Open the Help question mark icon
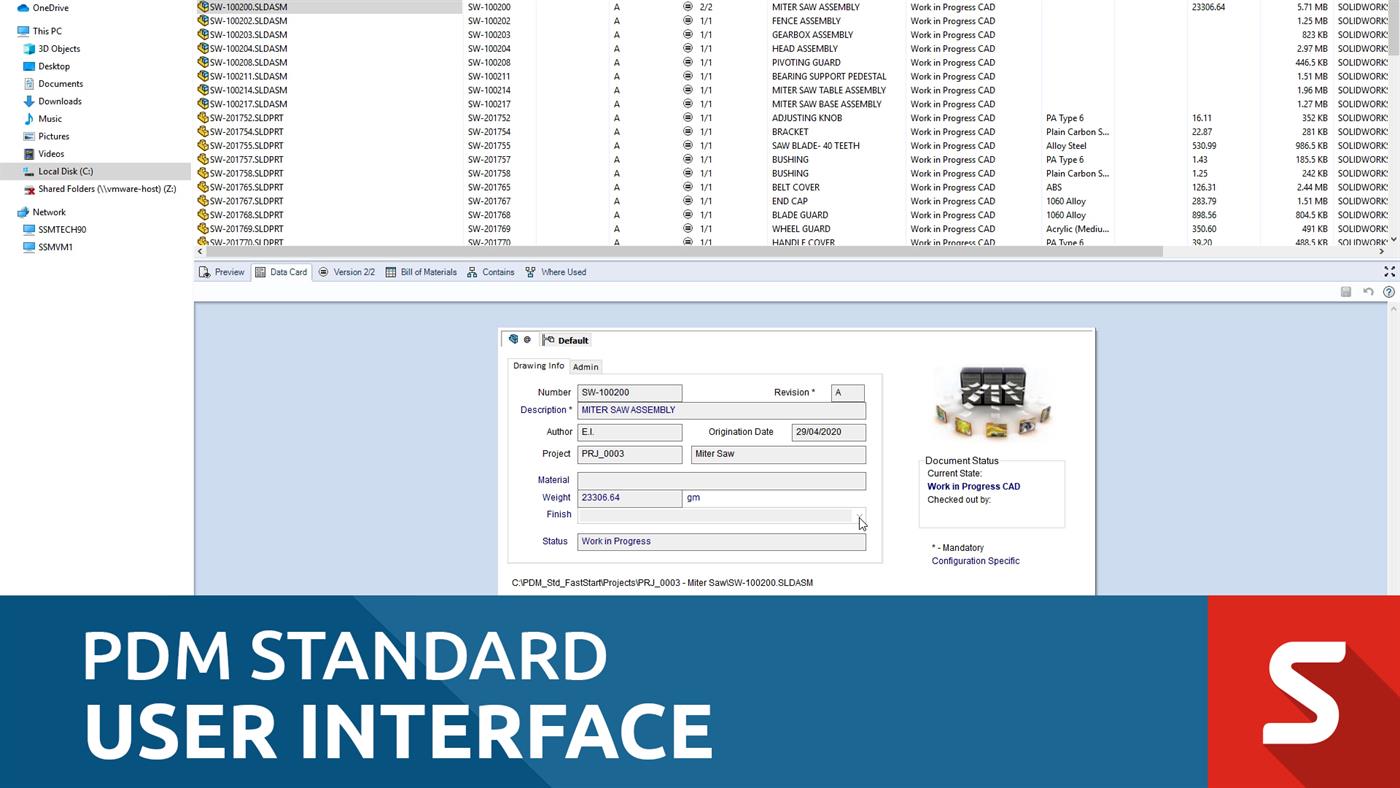This screenshot has width=1400, height=788. [1388, 291]
